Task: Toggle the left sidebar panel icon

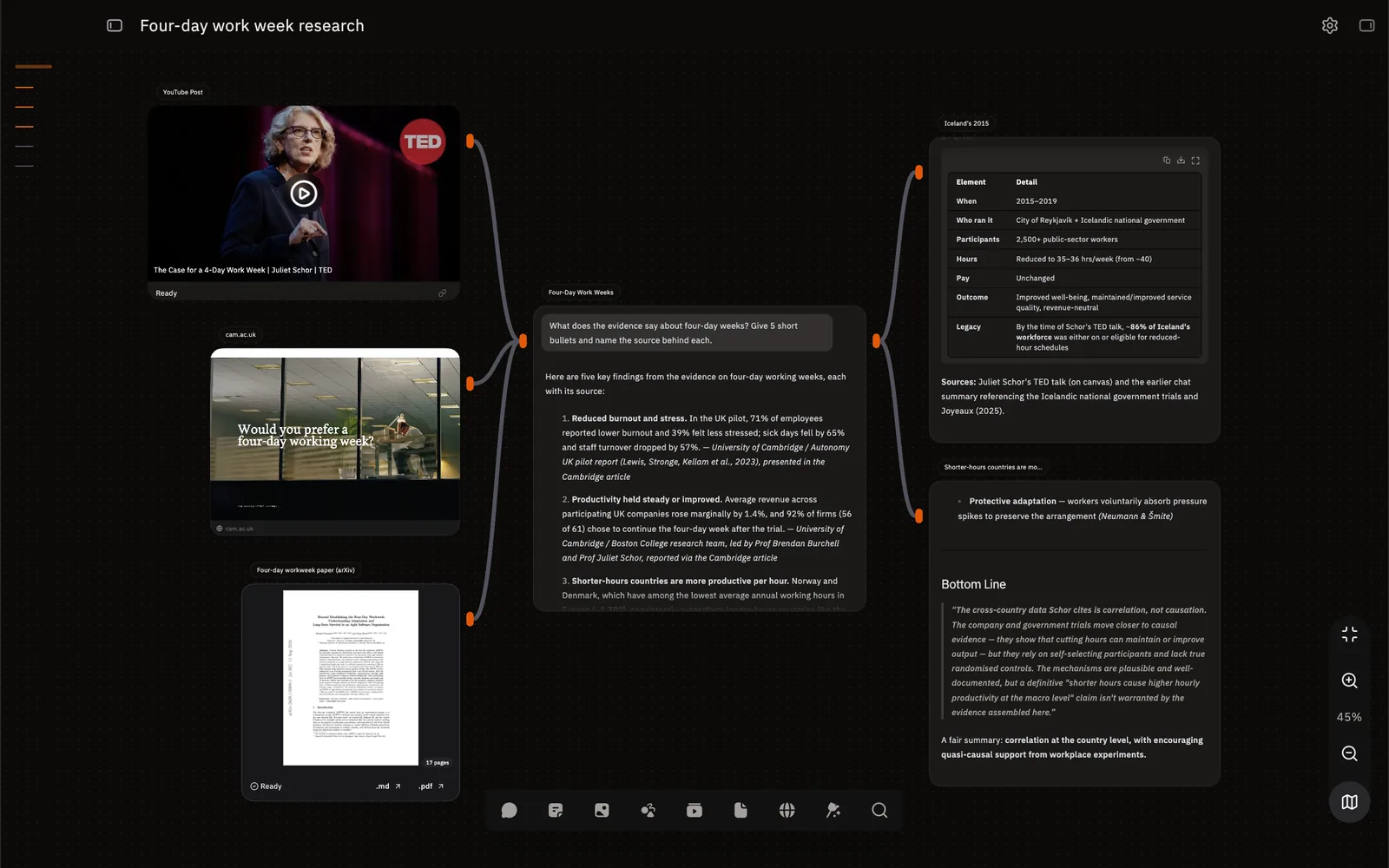Action: point(115,25)
